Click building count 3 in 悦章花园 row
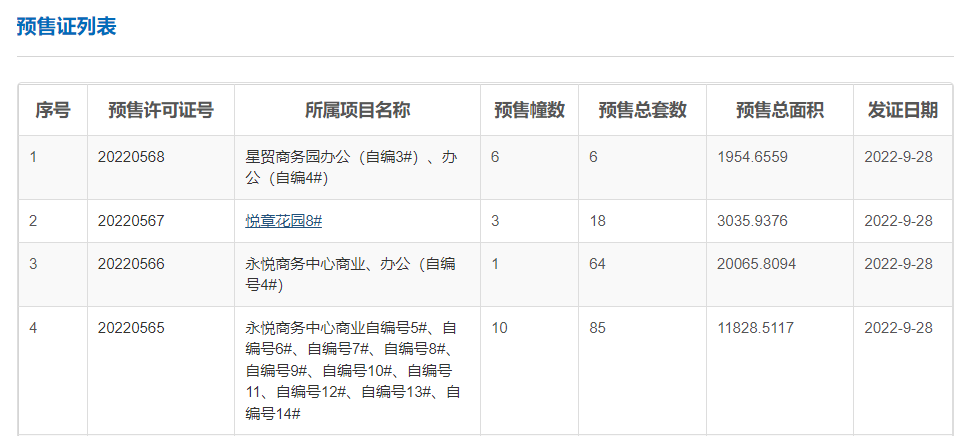Image resolution: width=966 pixels, height=436 pixels. [x=495, y=221]
